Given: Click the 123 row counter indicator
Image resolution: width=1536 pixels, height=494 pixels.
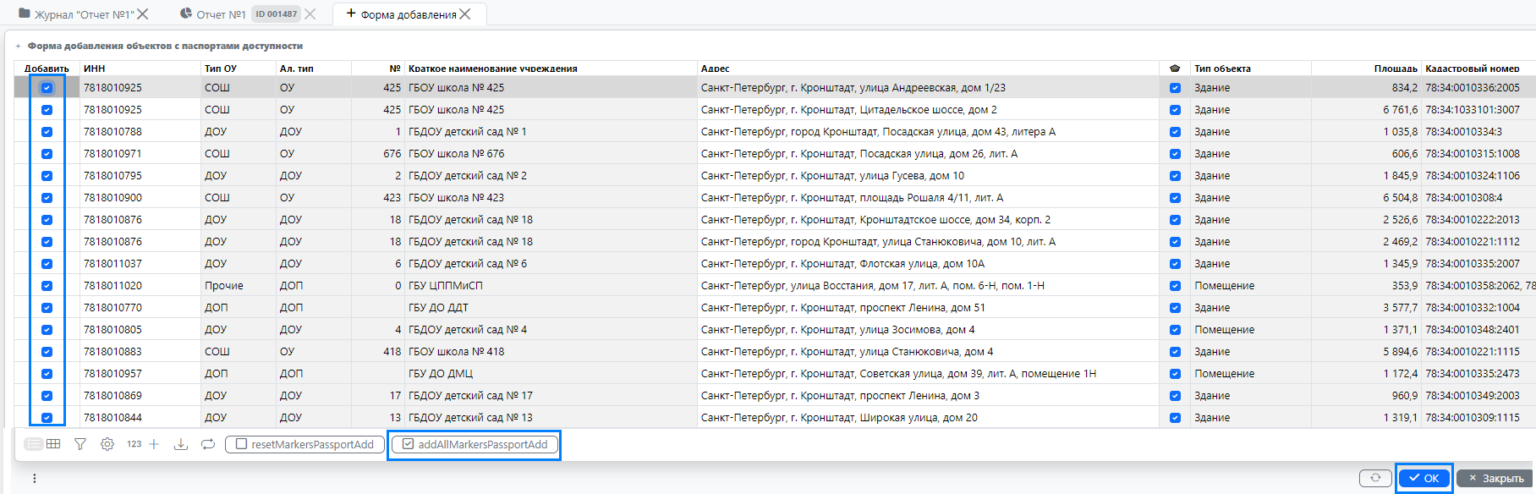Looking at the screenshot, I should pyautogui.click(x=134, y=444).
